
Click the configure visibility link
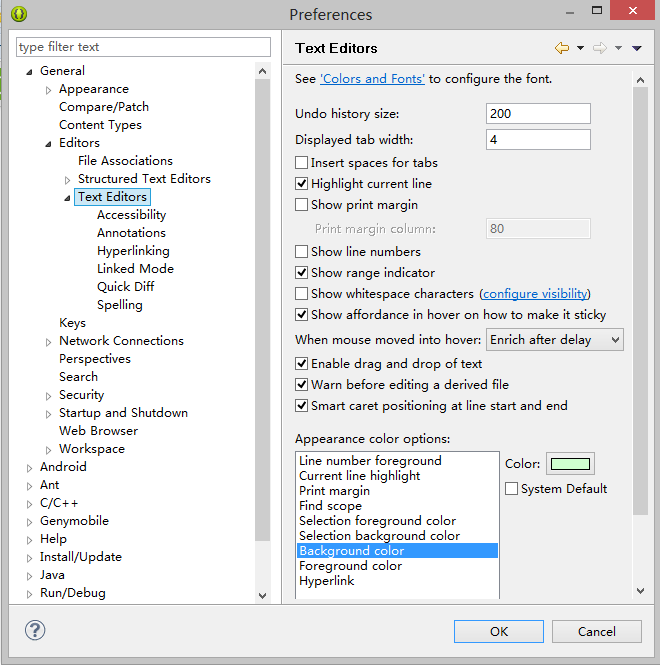click(534, 294)
